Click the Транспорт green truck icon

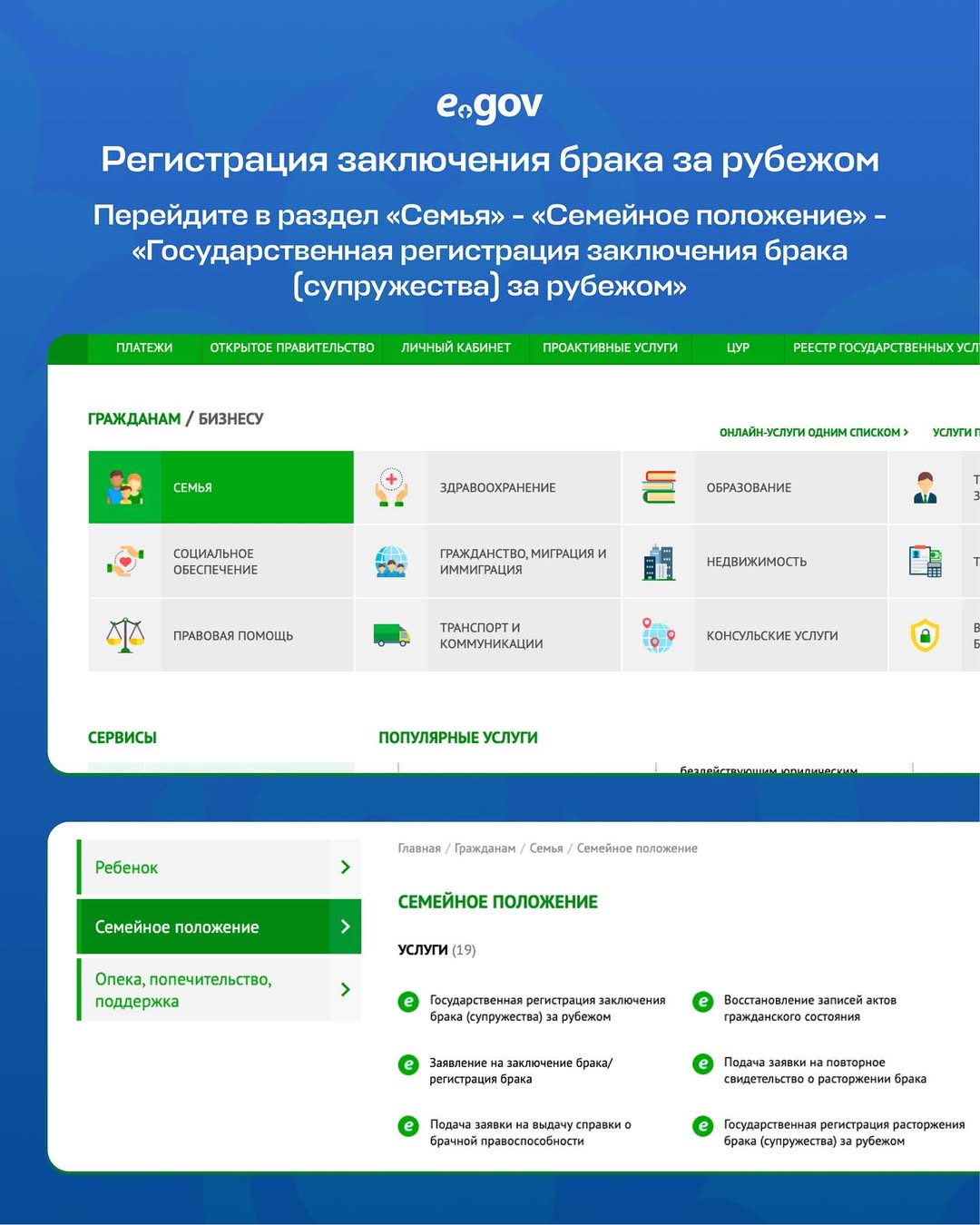click(x=391, y=635)
